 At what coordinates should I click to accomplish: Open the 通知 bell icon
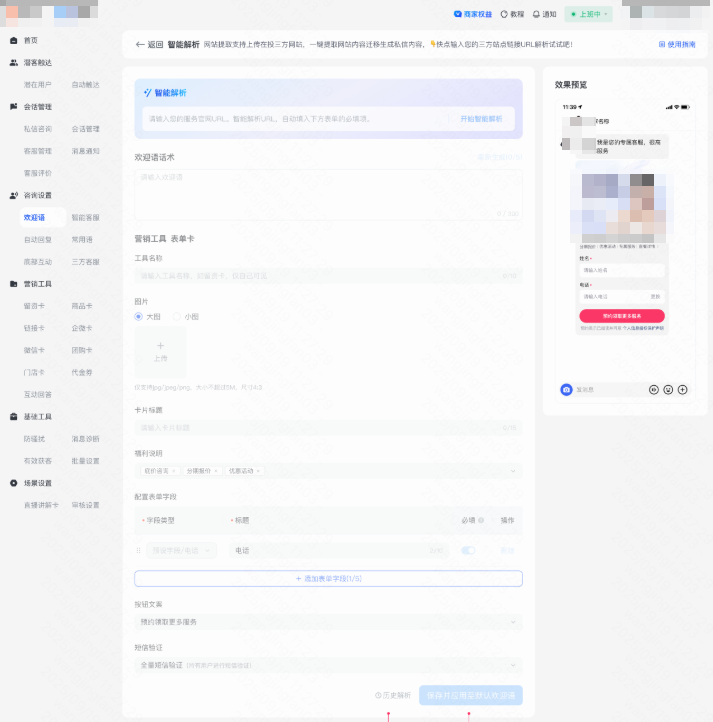coord(536,14)
